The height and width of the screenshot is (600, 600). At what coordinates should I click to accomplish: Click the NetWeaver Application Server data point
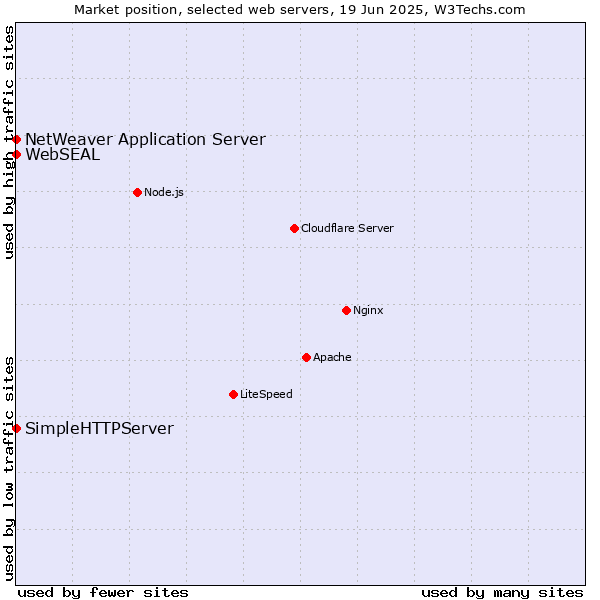tap(16, 142)
